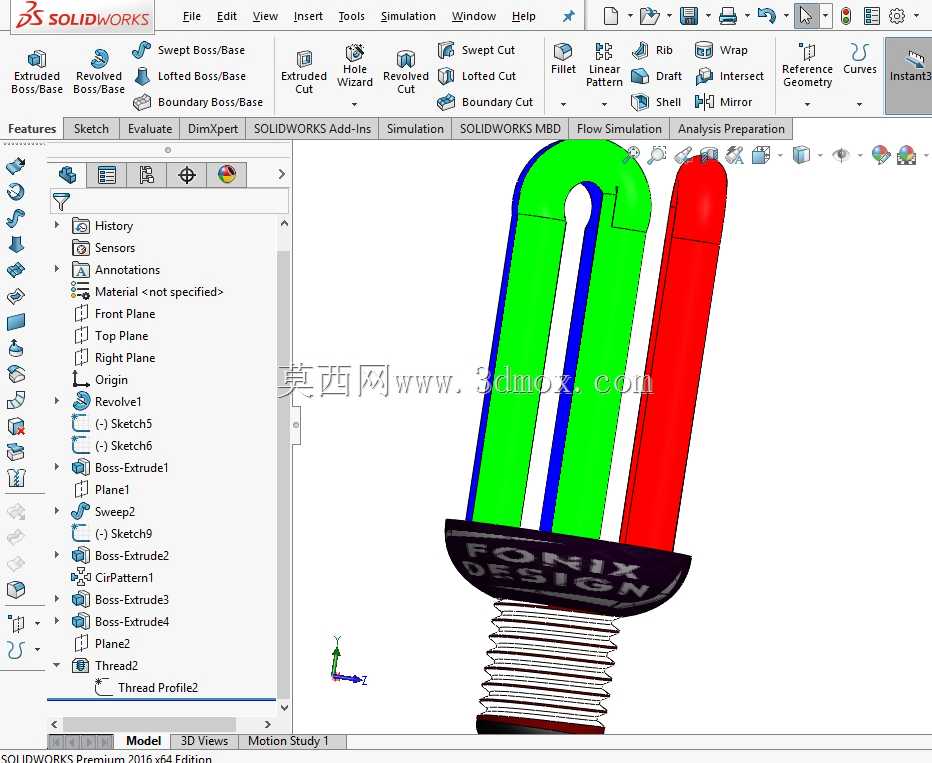Expand the Boss-Extrude2 feature
This screenshot has height=763, width=932.
(56, 555)
